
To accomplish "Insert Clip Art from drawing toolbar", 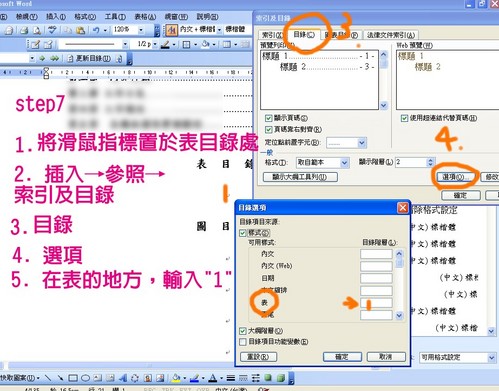I will (148, 378).
